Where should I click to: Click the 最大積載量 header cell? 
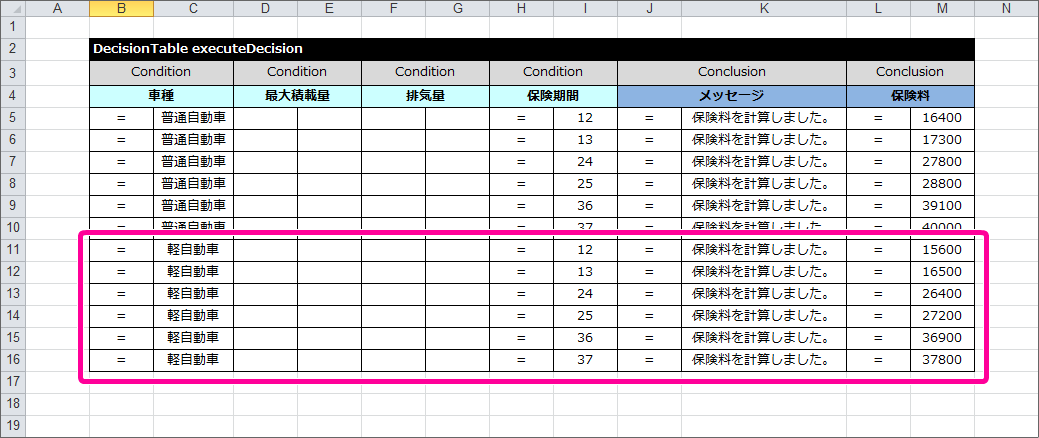tap(297, 96)
